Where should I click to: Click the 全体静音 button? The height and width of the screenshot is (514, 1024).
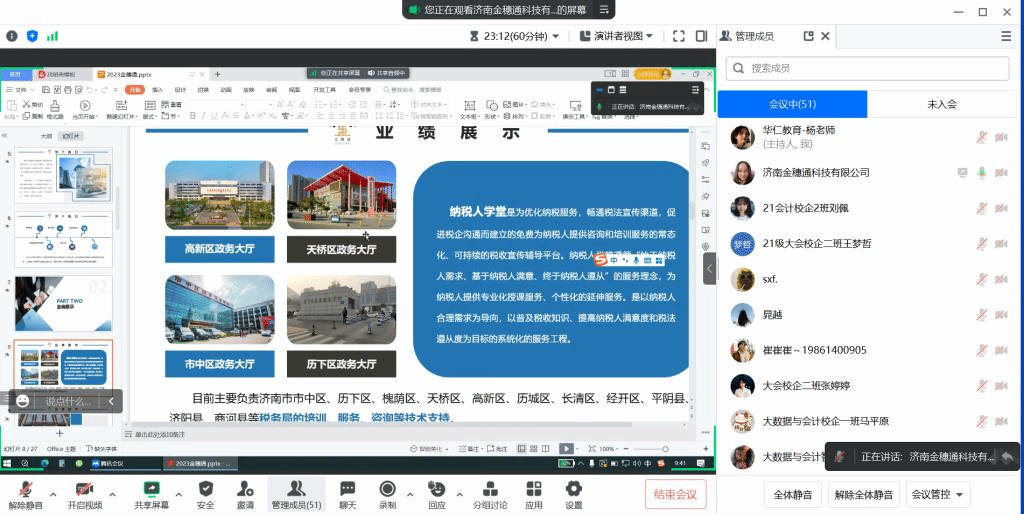[x=792, y=494]
